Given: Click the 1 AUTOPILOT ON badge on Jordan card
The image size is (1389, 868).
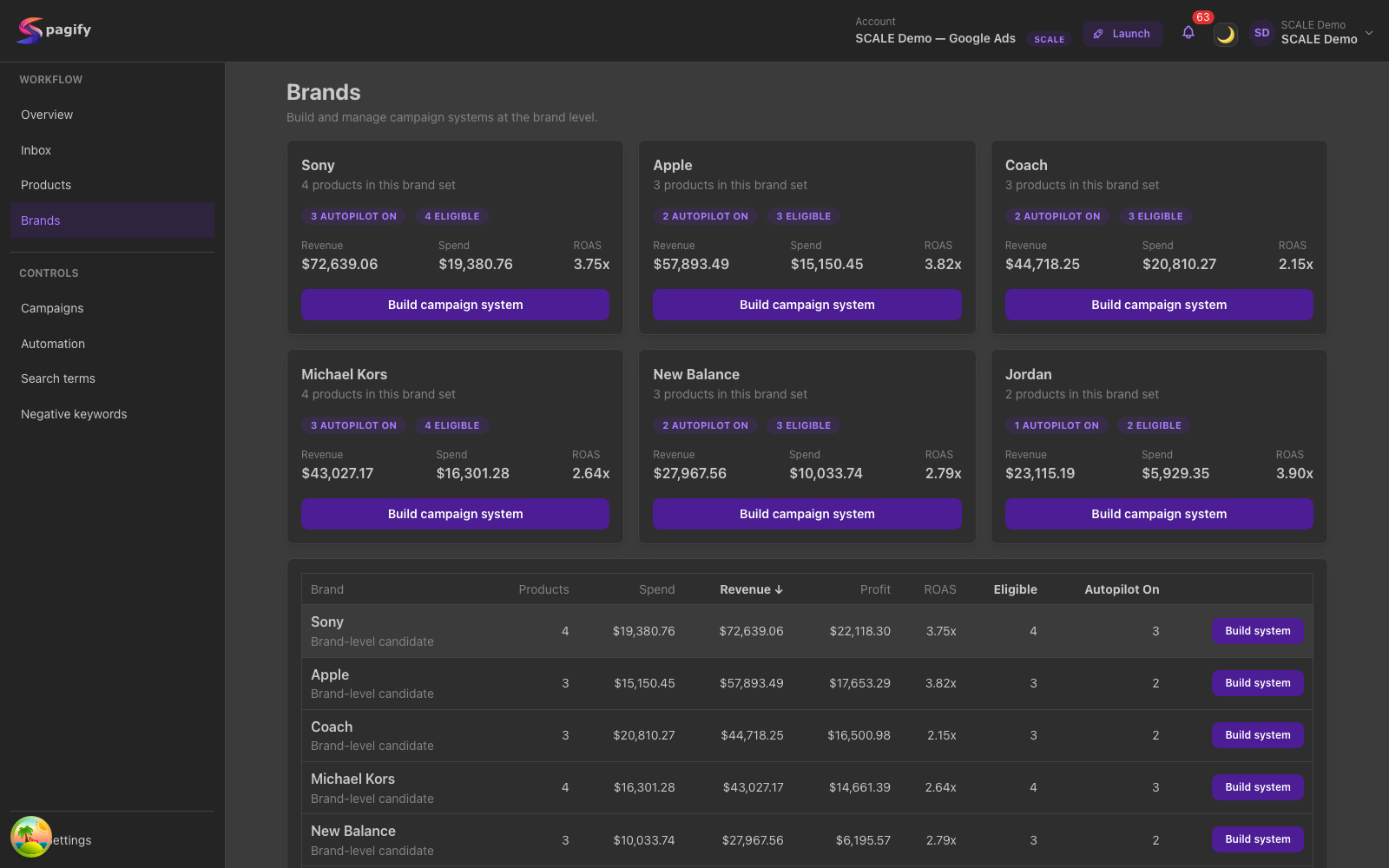Looking at the screenshot, I should (x=1057, y=425).
